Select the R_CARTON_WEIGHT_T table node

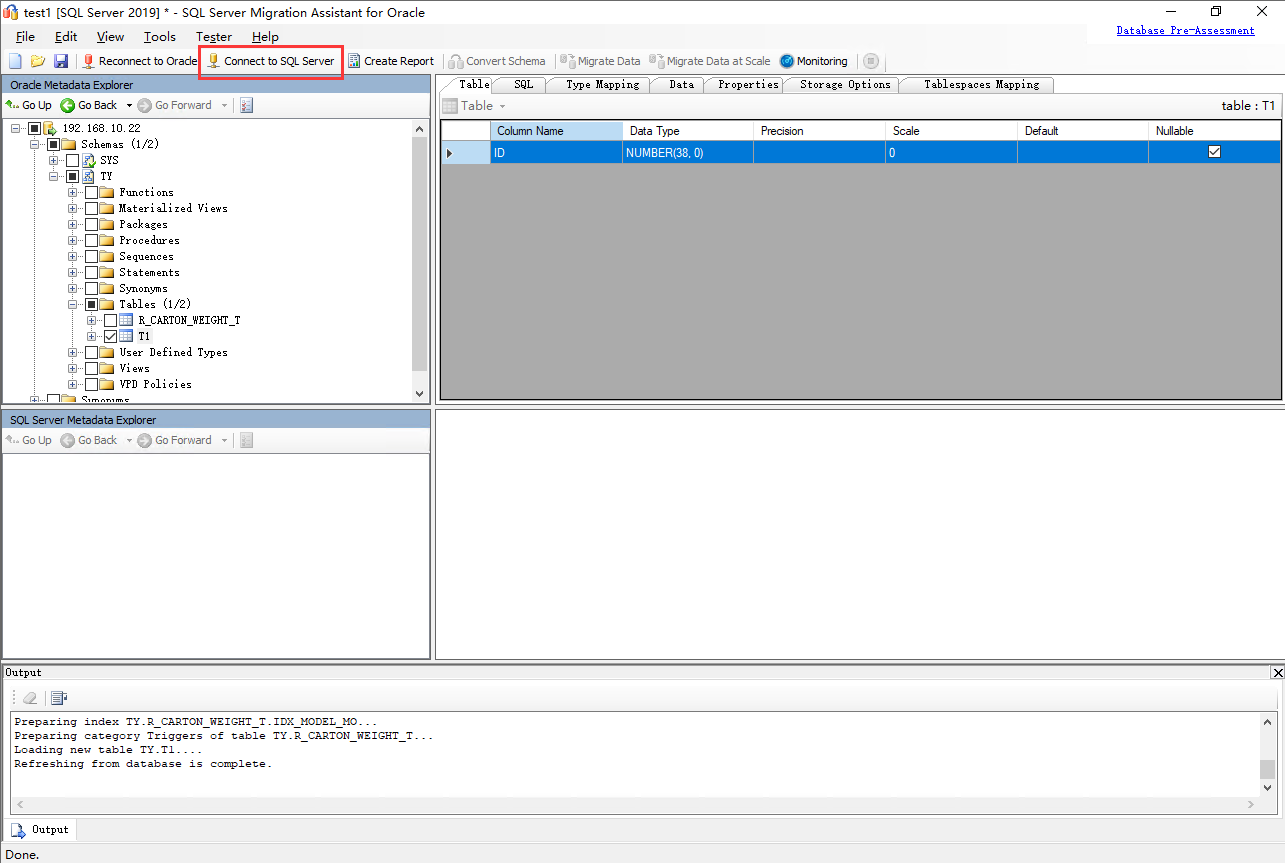[189, 321]
